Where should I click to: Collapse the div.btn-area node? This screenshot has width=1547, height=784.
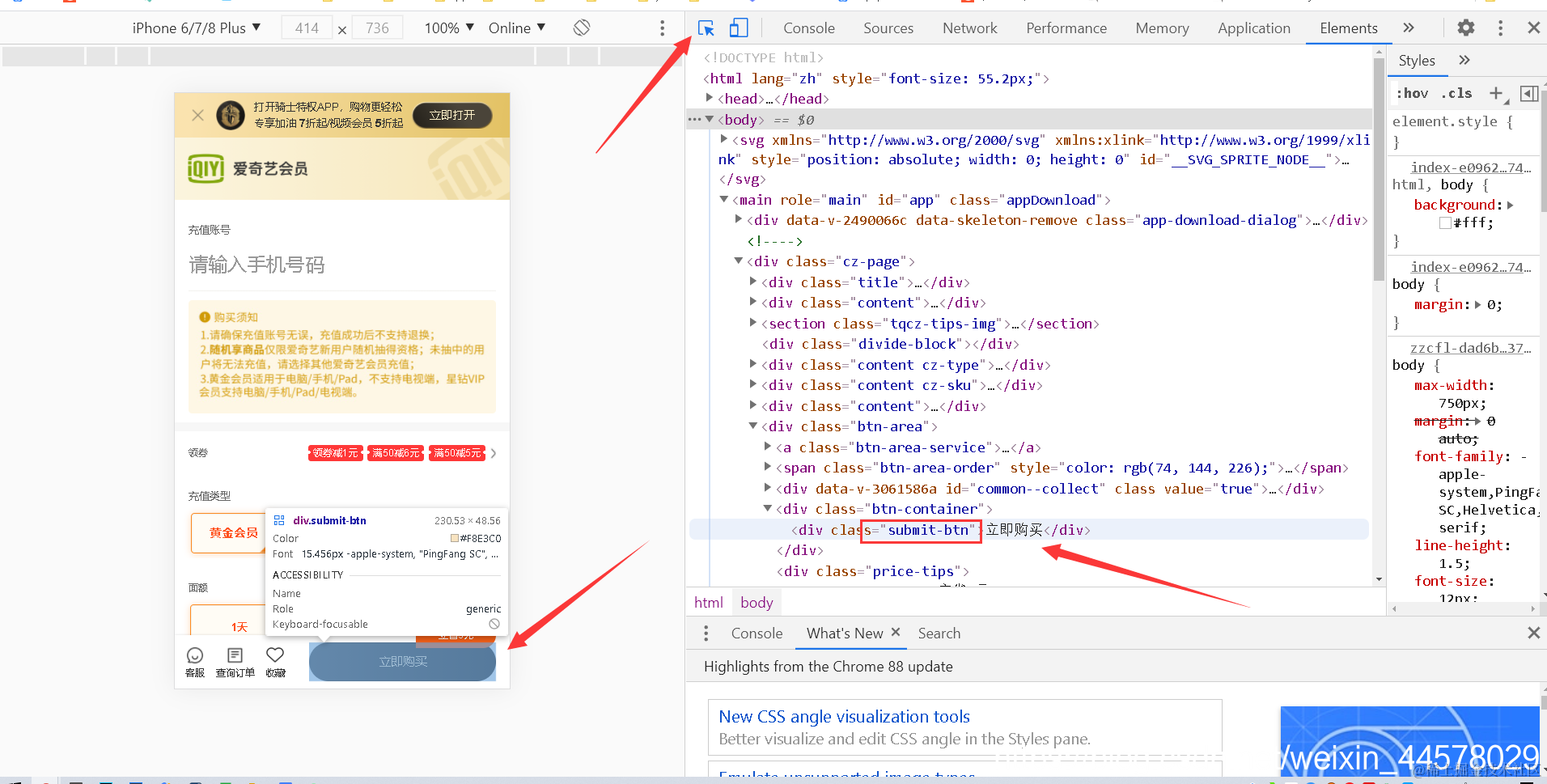(x=753, y=426)
